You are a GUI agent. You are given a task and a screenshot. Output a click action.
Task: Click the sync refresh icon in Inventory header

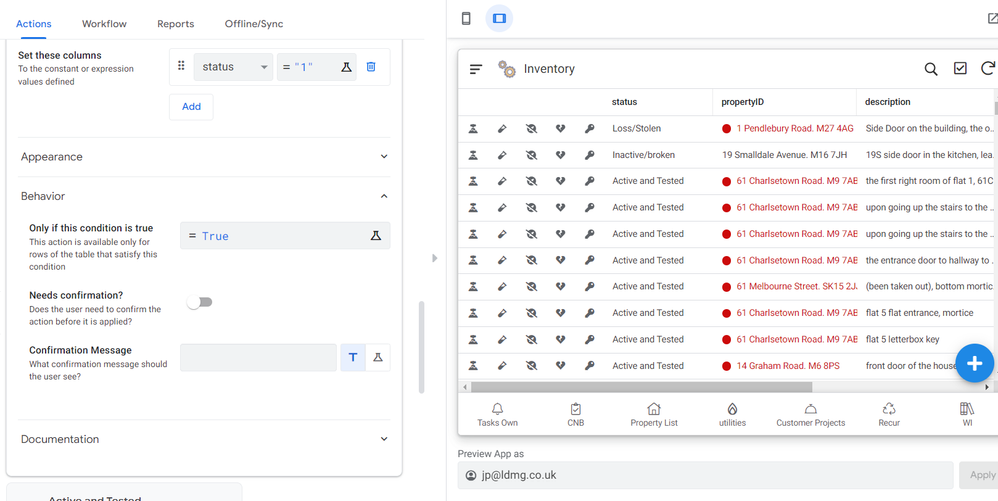click(988, 68)
